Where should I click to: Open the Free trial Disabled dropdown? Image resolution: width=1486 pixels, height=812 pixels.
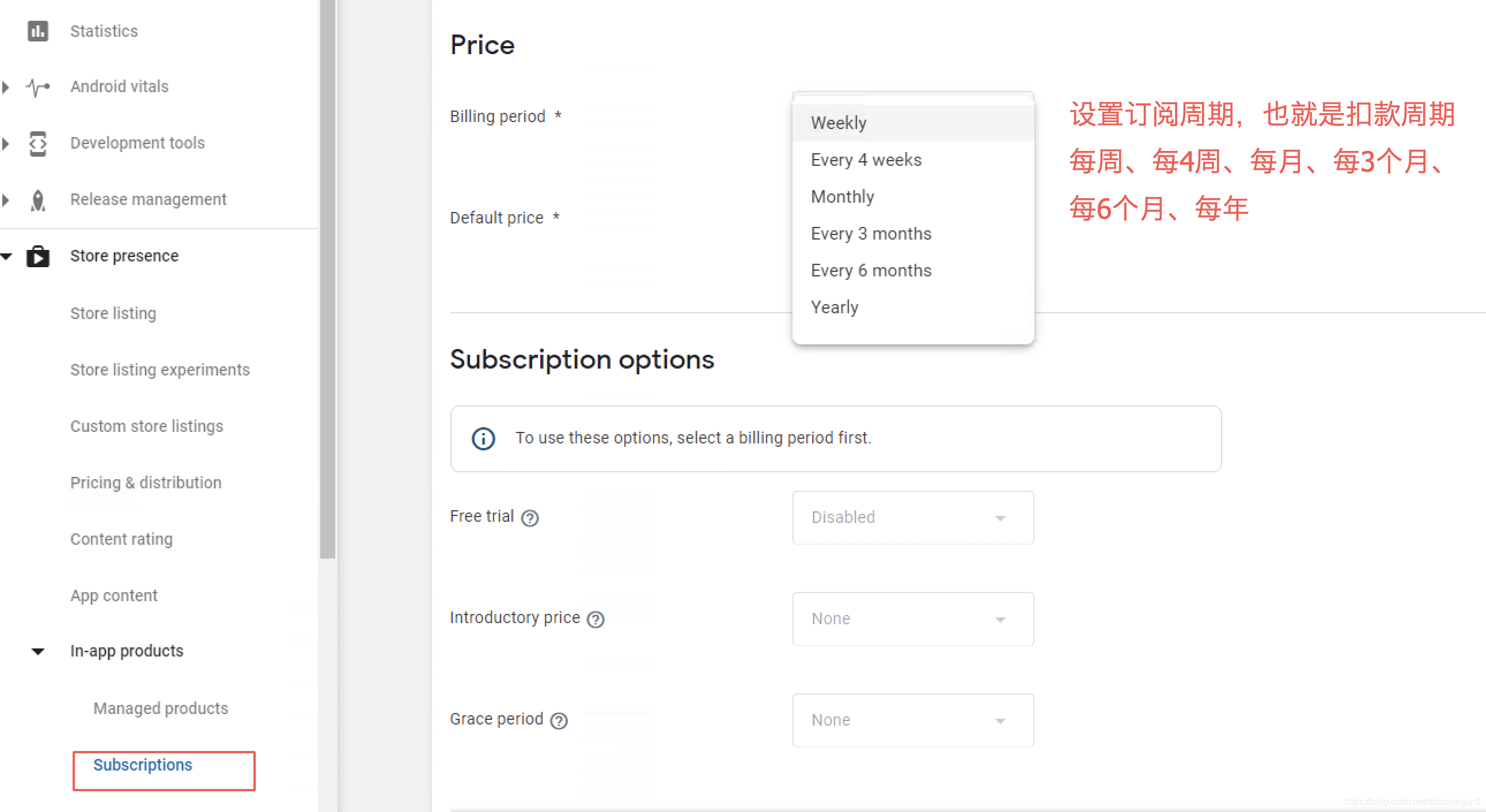point(912,517)
